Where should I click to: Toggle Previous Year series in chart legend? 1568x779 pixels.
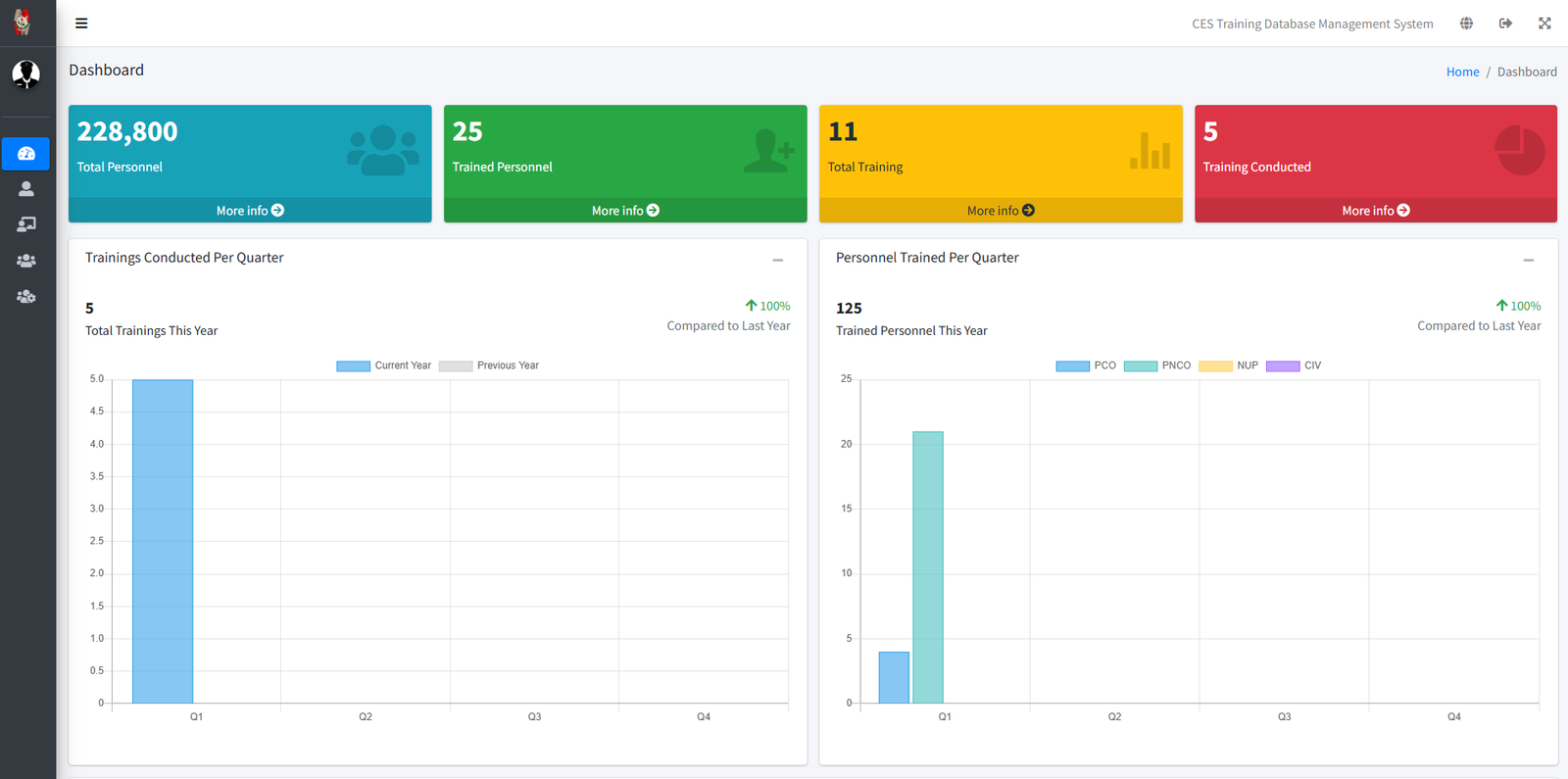coord(489,365)
